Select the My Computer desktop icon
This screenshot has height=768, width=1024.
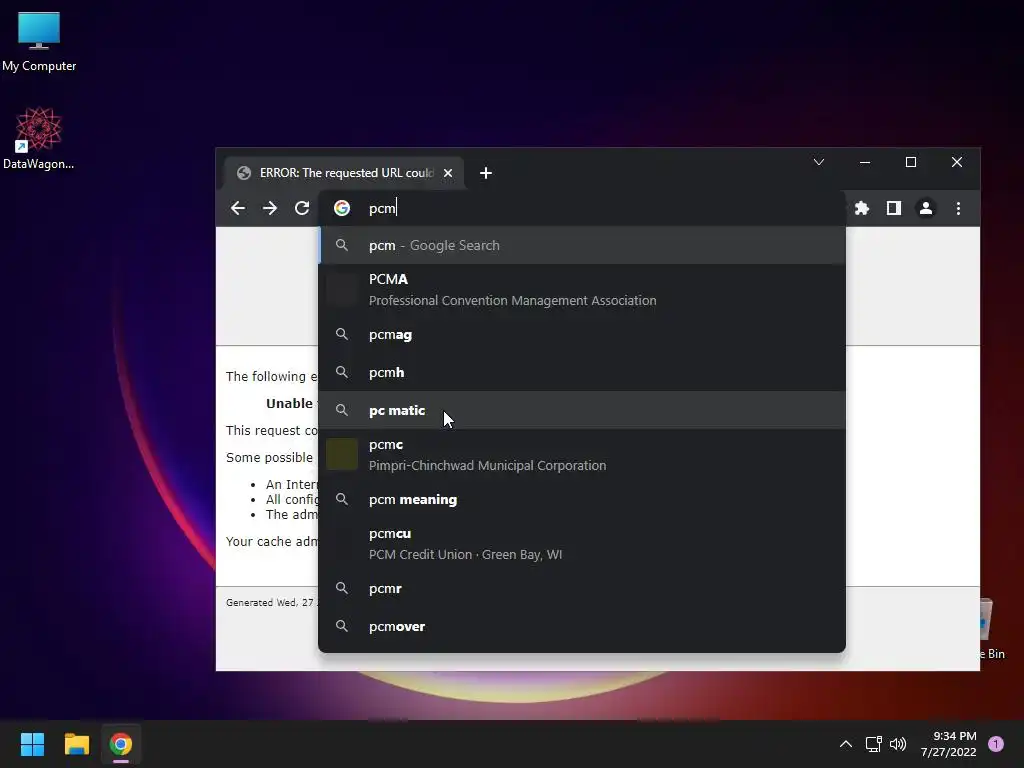39,41
